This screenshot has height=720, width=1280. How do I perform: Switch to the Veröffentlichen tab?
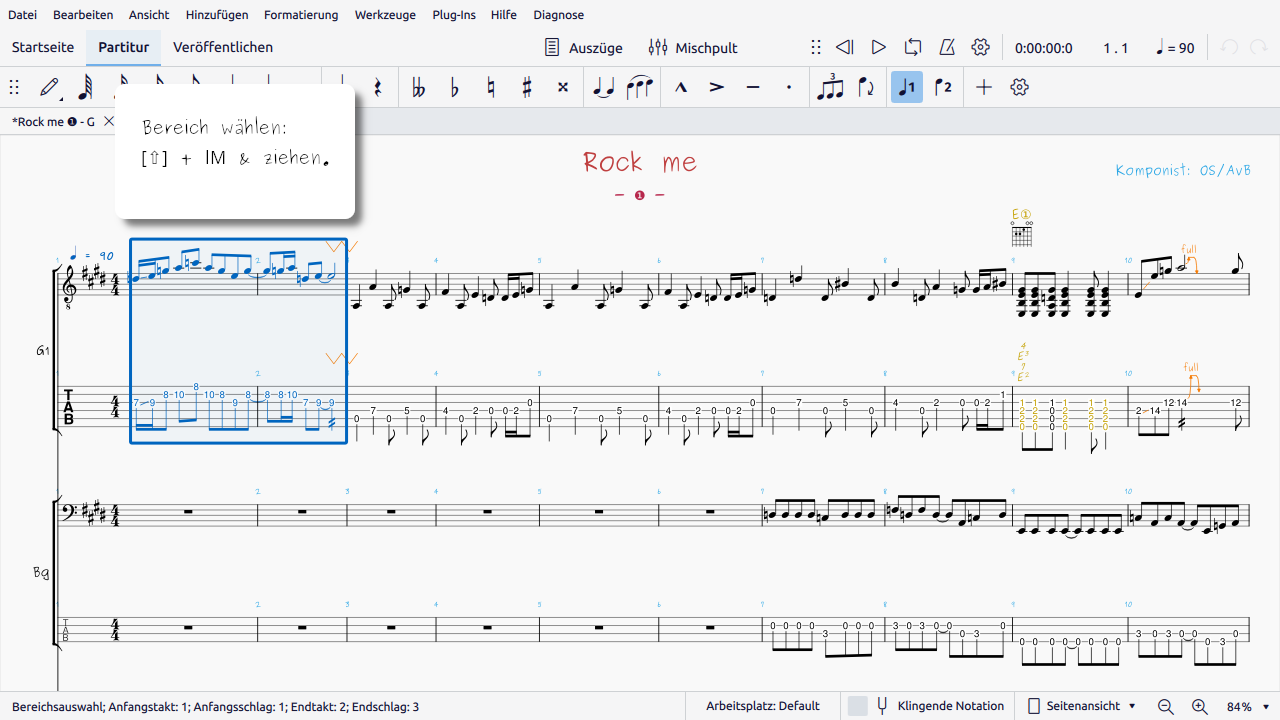[x=223, y=47]
